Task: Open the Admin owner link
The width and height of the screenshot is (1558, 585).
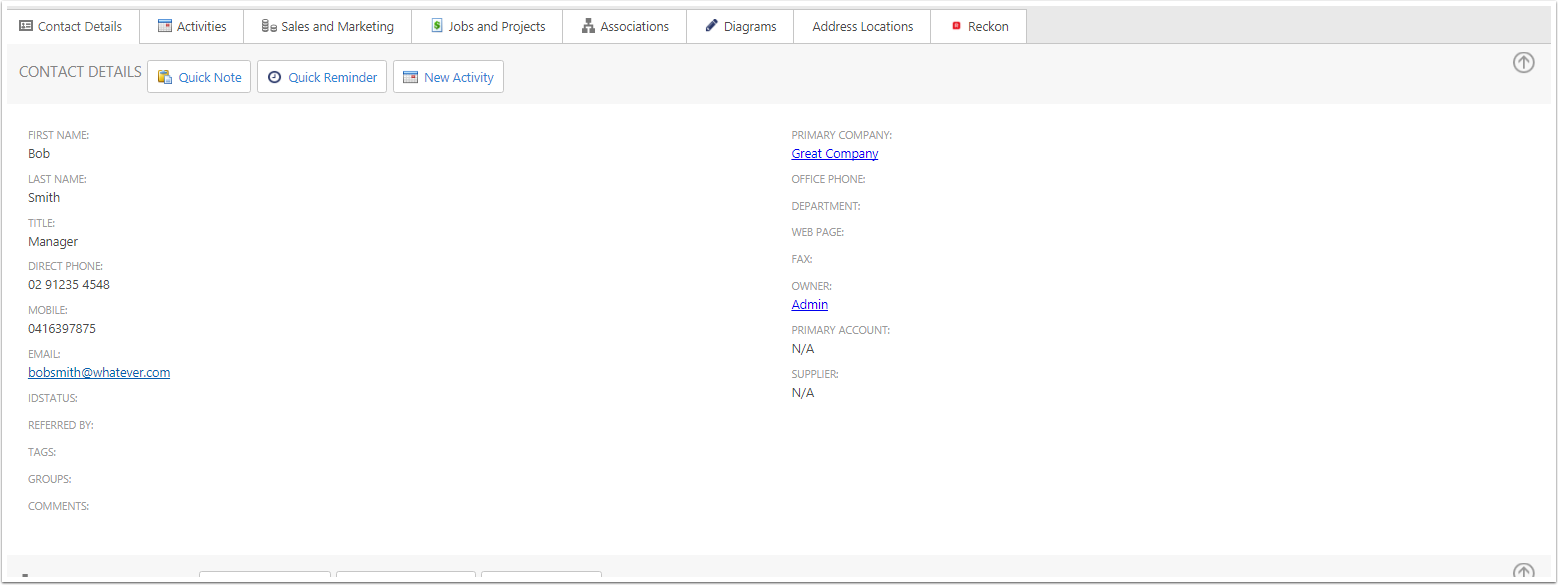Action: click(x=809, y=304)
